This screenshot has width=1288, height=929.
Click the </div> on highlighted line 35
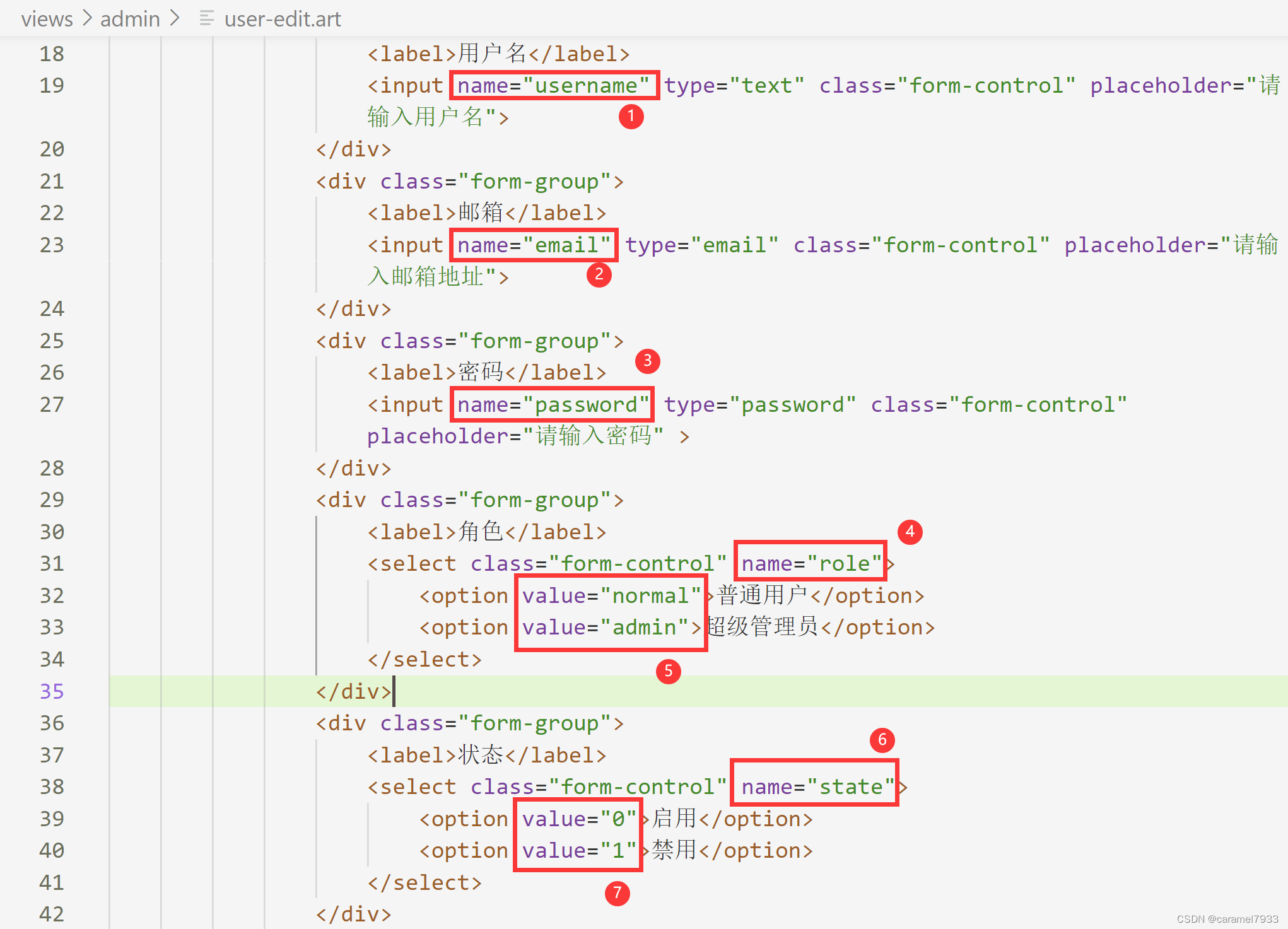(x=354, y=692)
